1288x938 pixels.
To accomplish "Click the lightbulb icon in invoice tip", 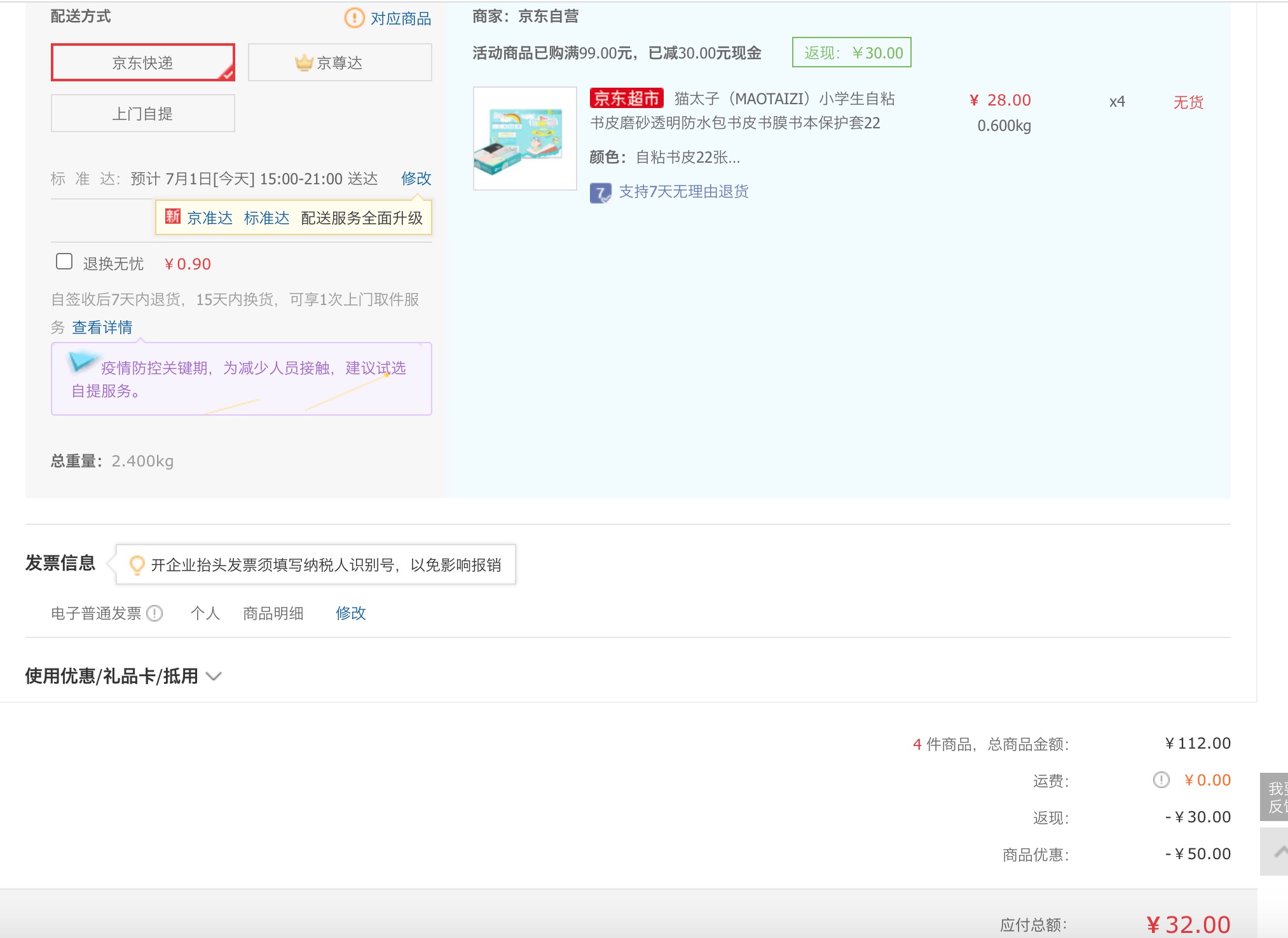I will tap(137, 565).
